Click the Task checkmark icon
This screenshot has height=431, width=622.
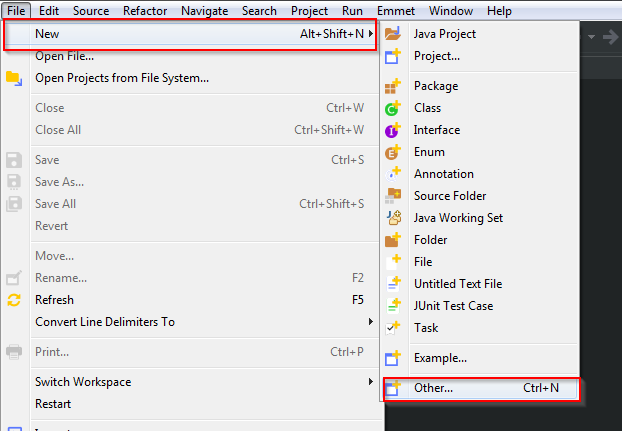(393, 328)
